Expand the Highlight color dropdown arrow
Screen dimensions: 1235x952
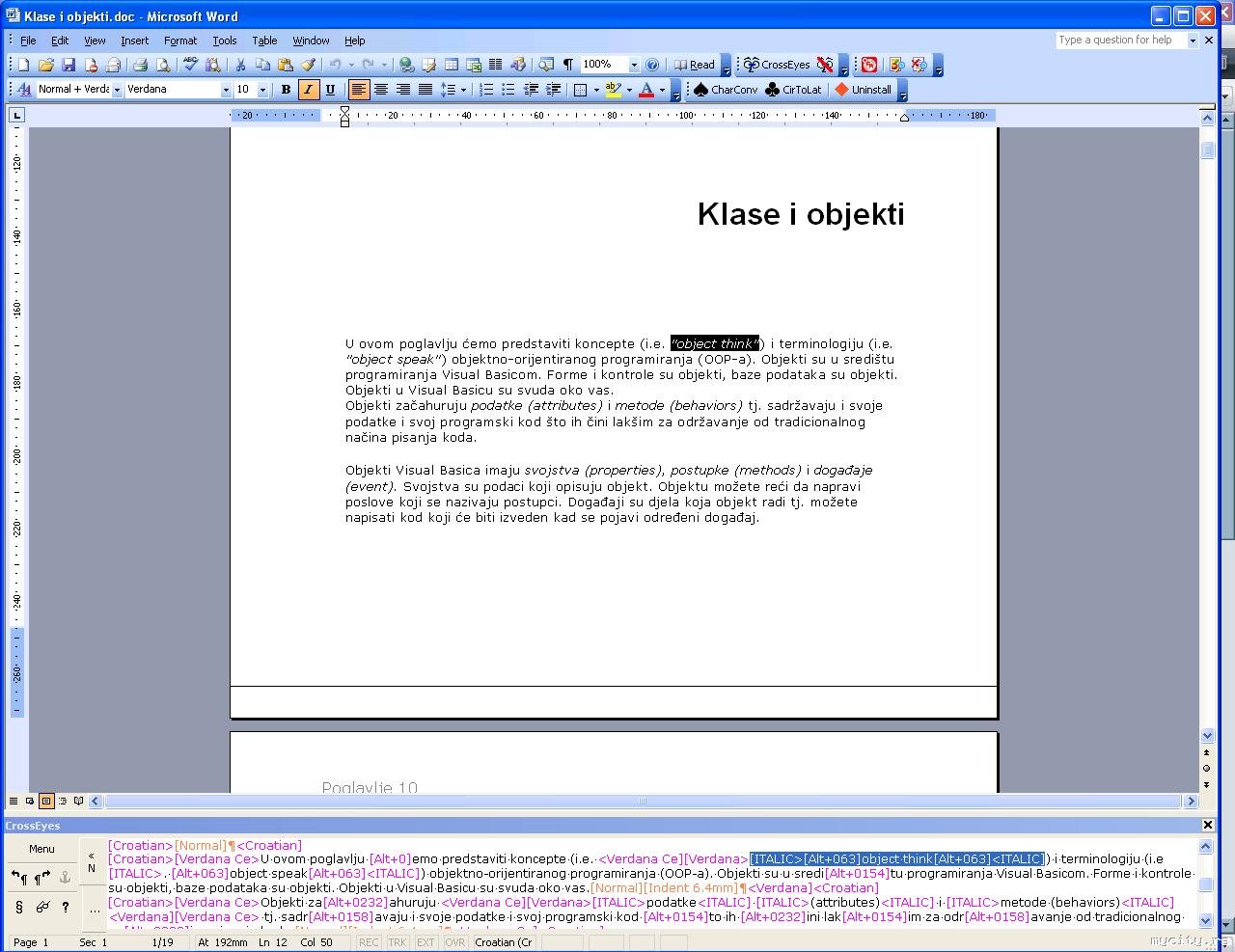[629, 90]
